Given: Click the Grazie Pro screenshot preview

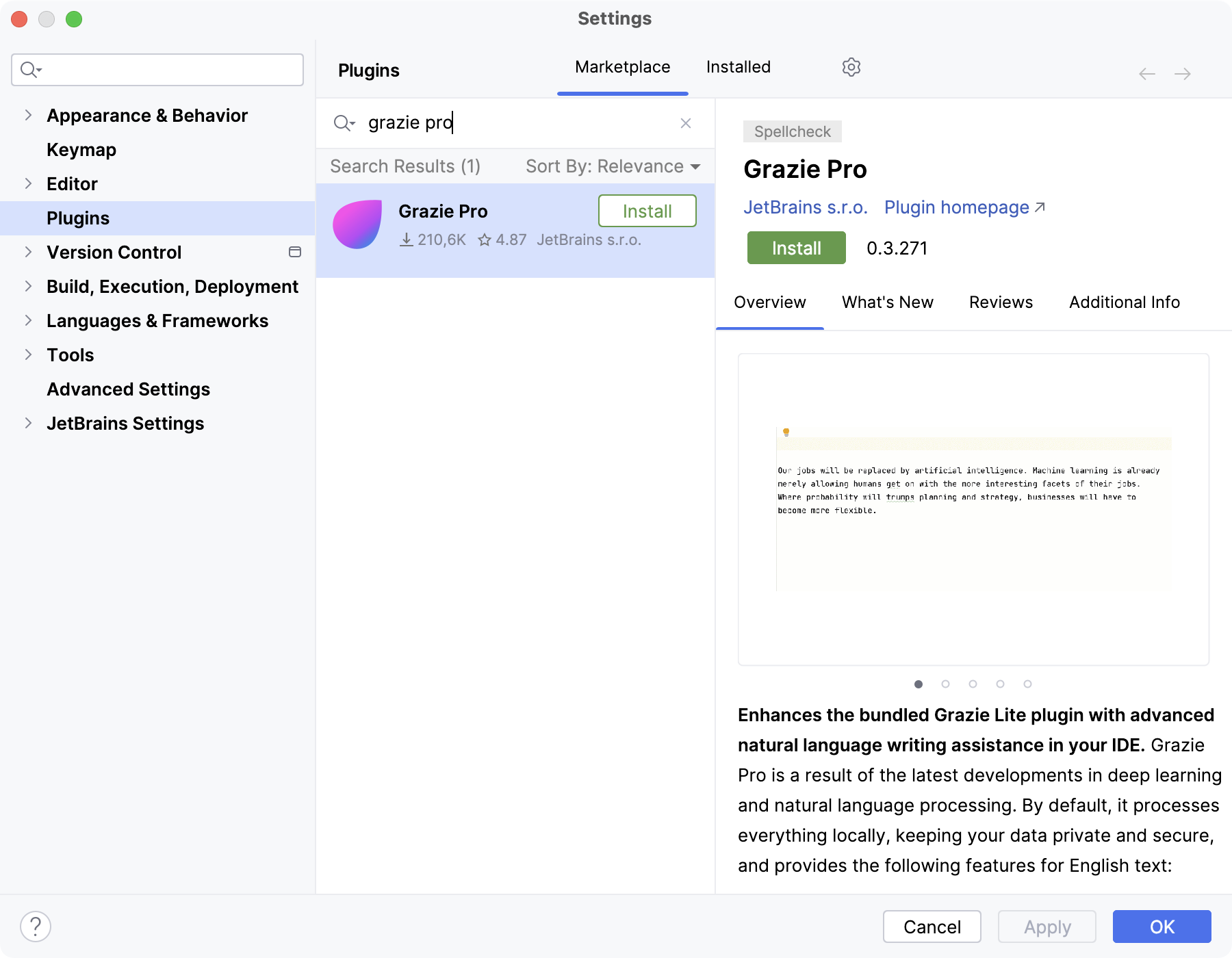Looking at the screenshot, I should (973, 509).
